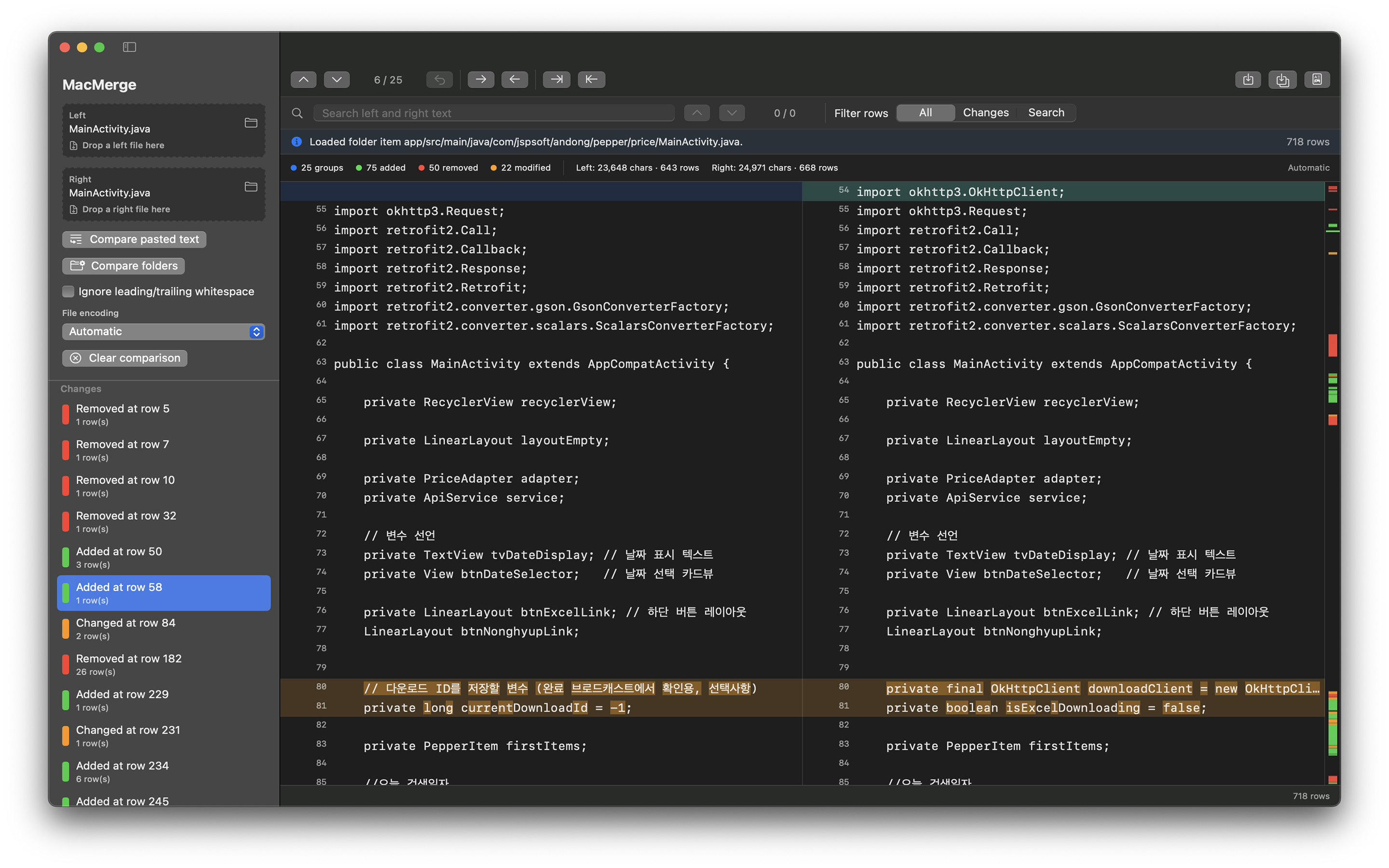Enable Ignore leading/trailing whitespace checkbox
The width and height of the screenshot is (1389, 868).
click(x=68, y=291)
